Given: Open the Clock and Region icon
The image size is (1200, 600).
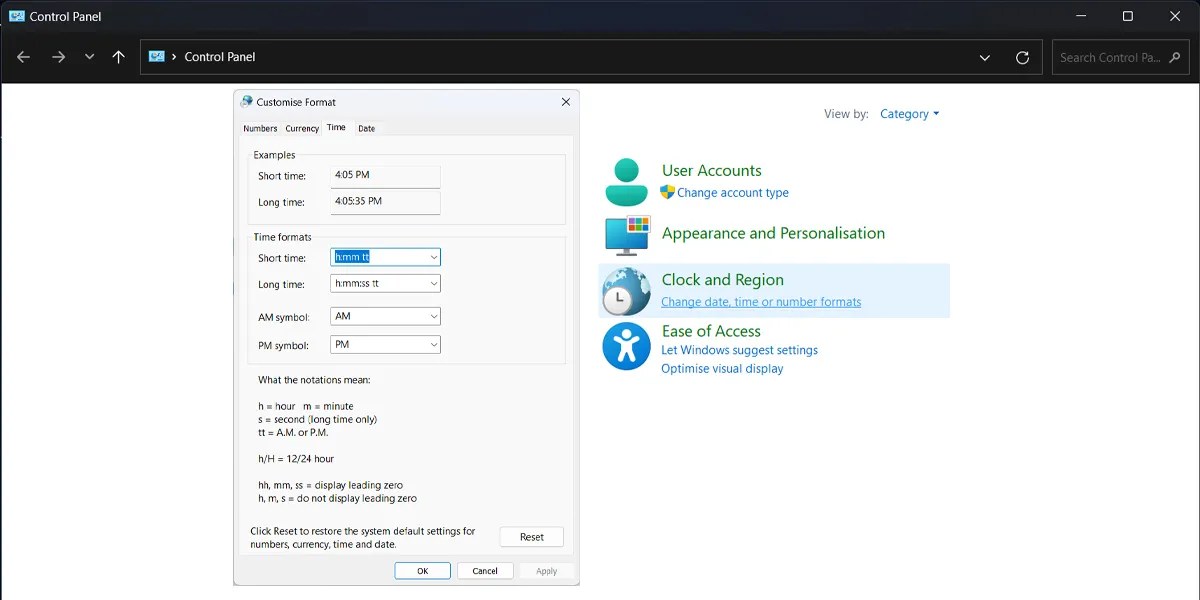Looking at the screenshot, I should coord(625,290).
